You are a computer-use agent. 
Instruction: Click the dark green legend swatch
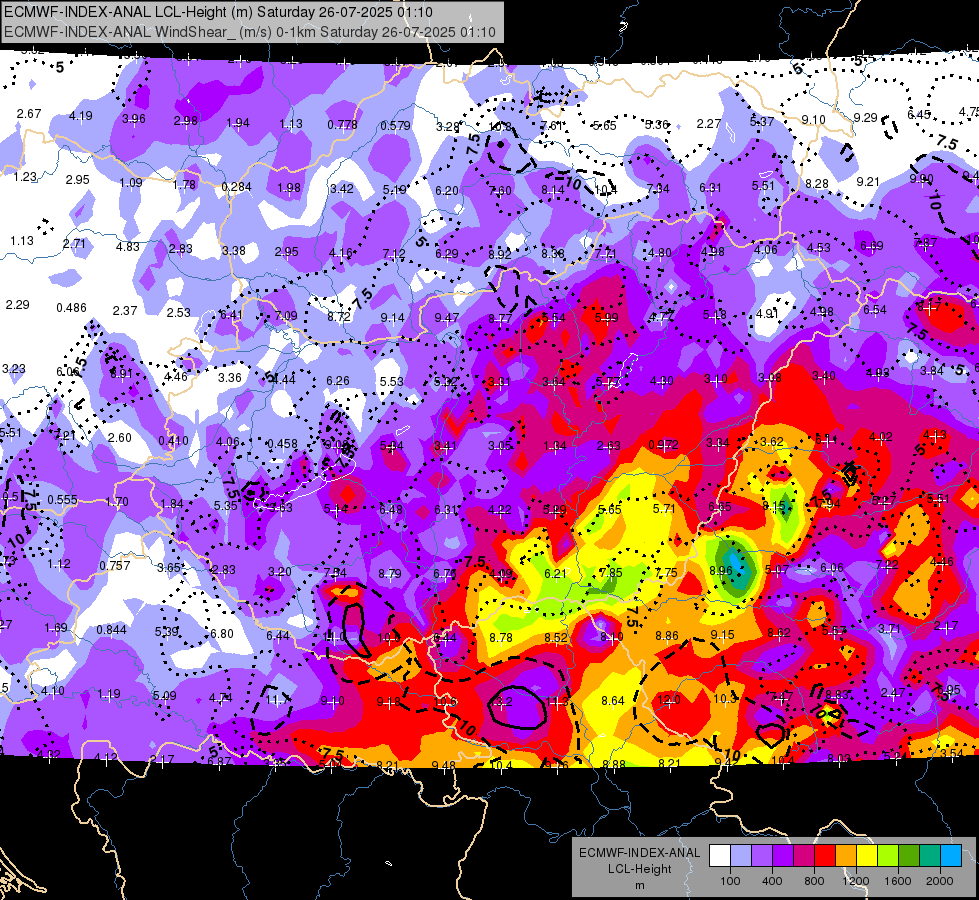[x=908, y=856]
